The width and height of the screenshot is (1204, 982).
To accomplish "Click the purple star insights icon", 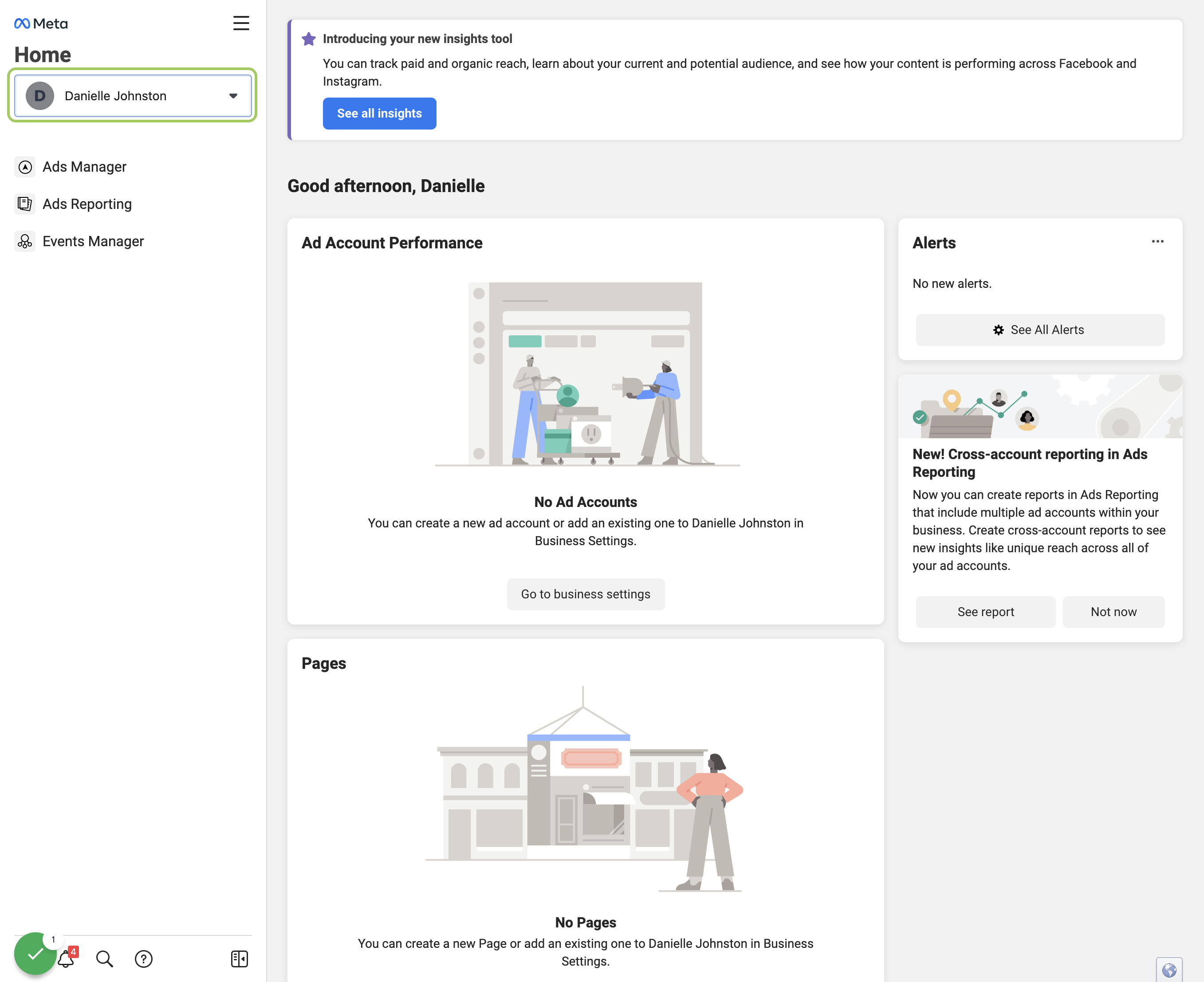I will pos(309,39).
